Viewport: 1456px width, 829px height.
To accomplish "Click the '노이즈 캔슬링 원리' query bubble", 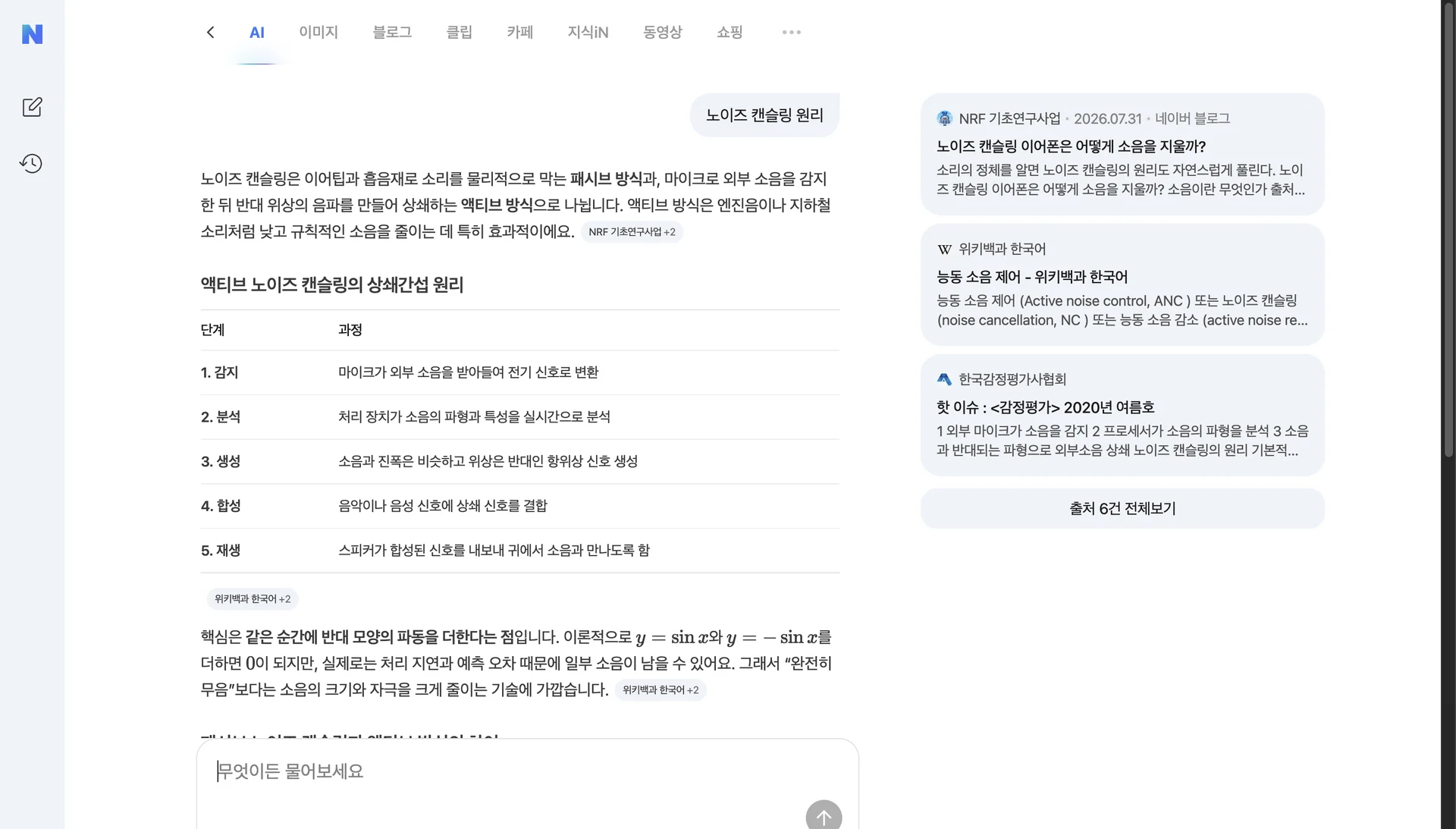I will pos(764,115).
